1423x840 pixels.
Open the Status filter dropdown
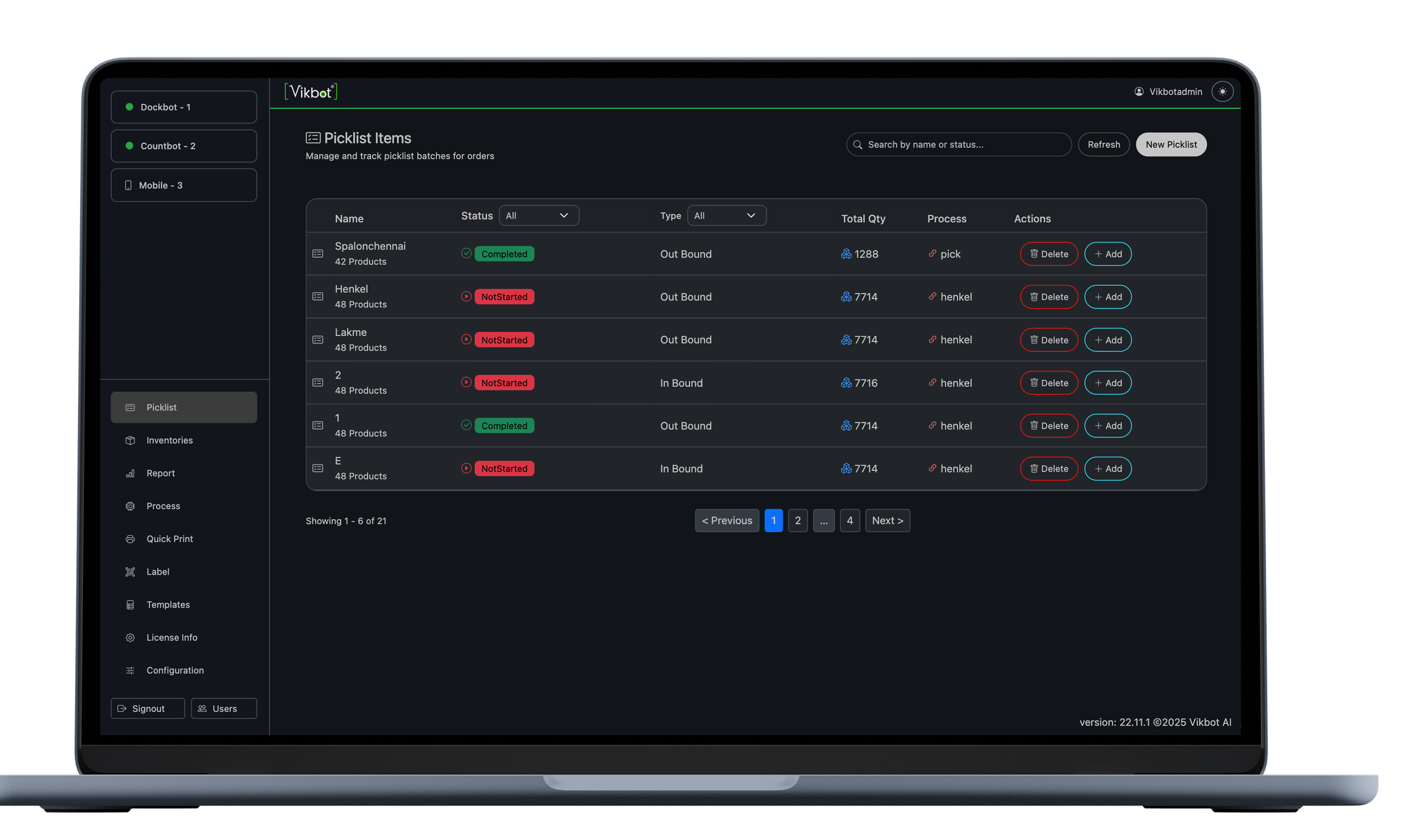coord(539,215)
